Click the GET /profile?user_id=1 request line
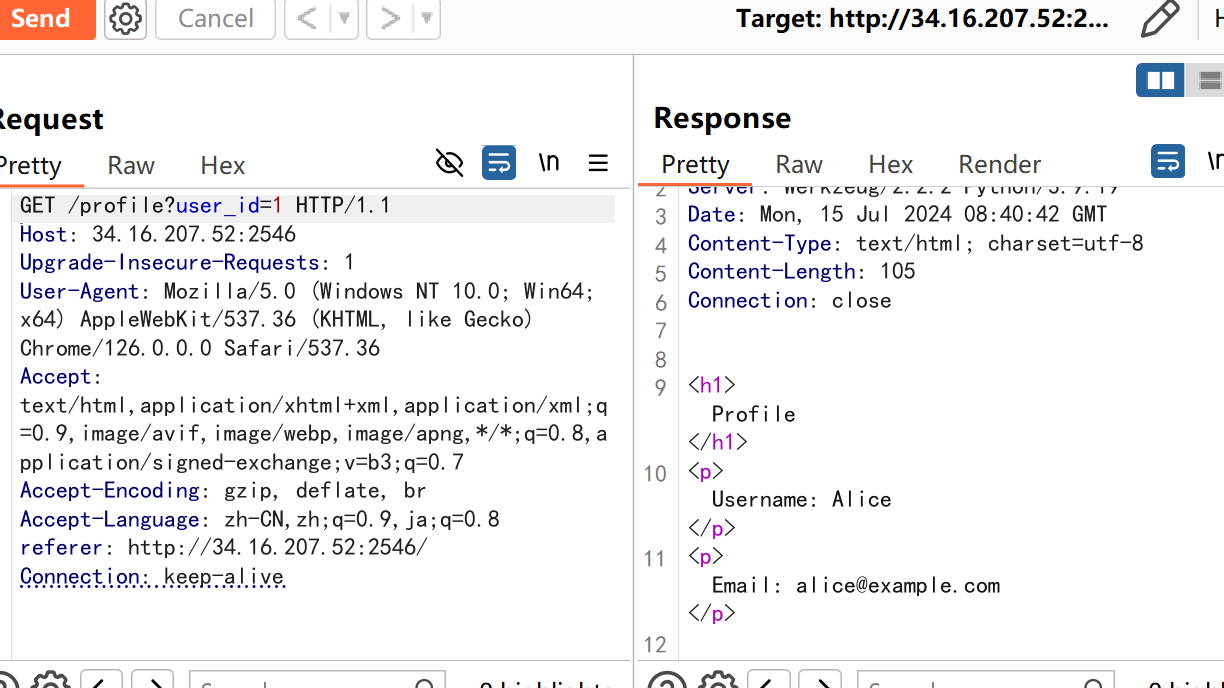Image resolution: width=1224 pixels, height=688 pixels. click(205, 206)
